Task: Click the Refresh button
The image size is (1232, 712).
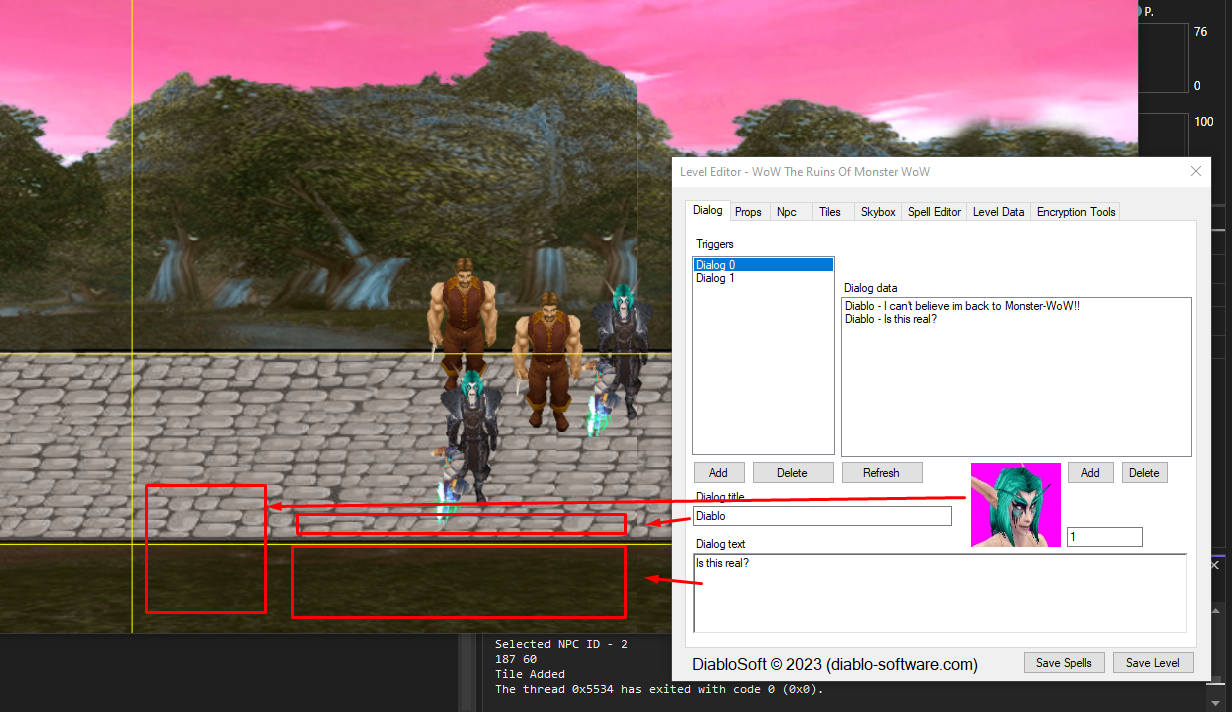Action: 881,473
